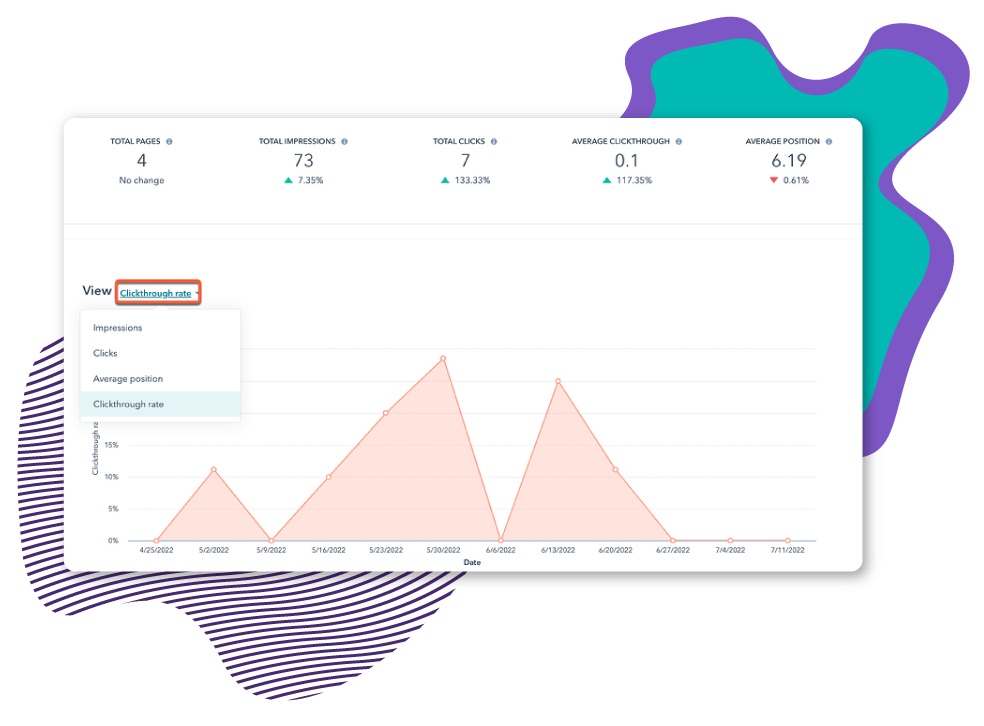Click info icon beside Total Impressions
Viewport: 984px width, 726px height.
pyautogui.click(x=345, y=142)
